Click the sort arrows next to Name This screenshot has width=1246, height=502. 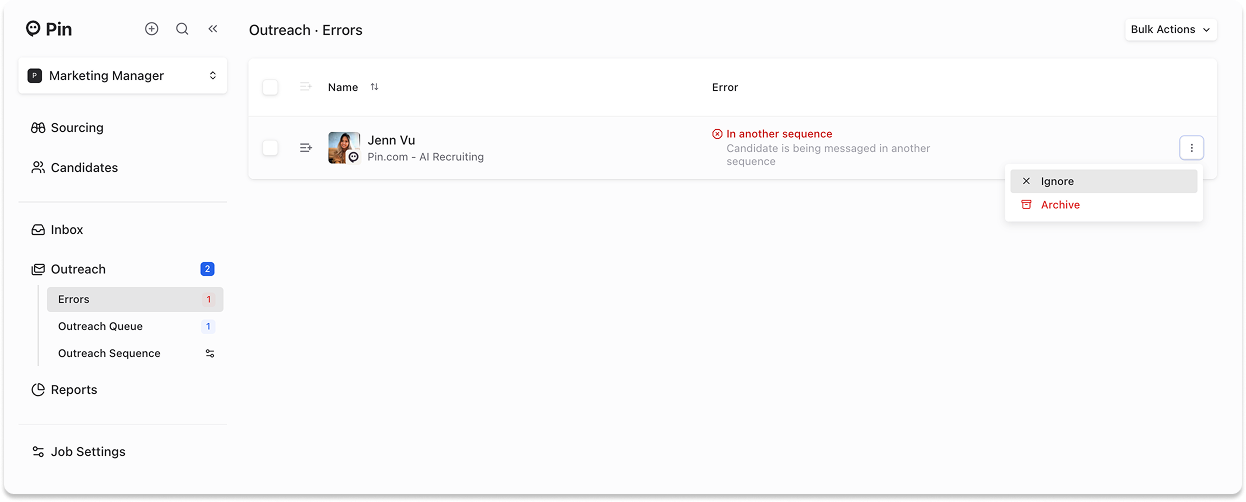coord(375,87)
